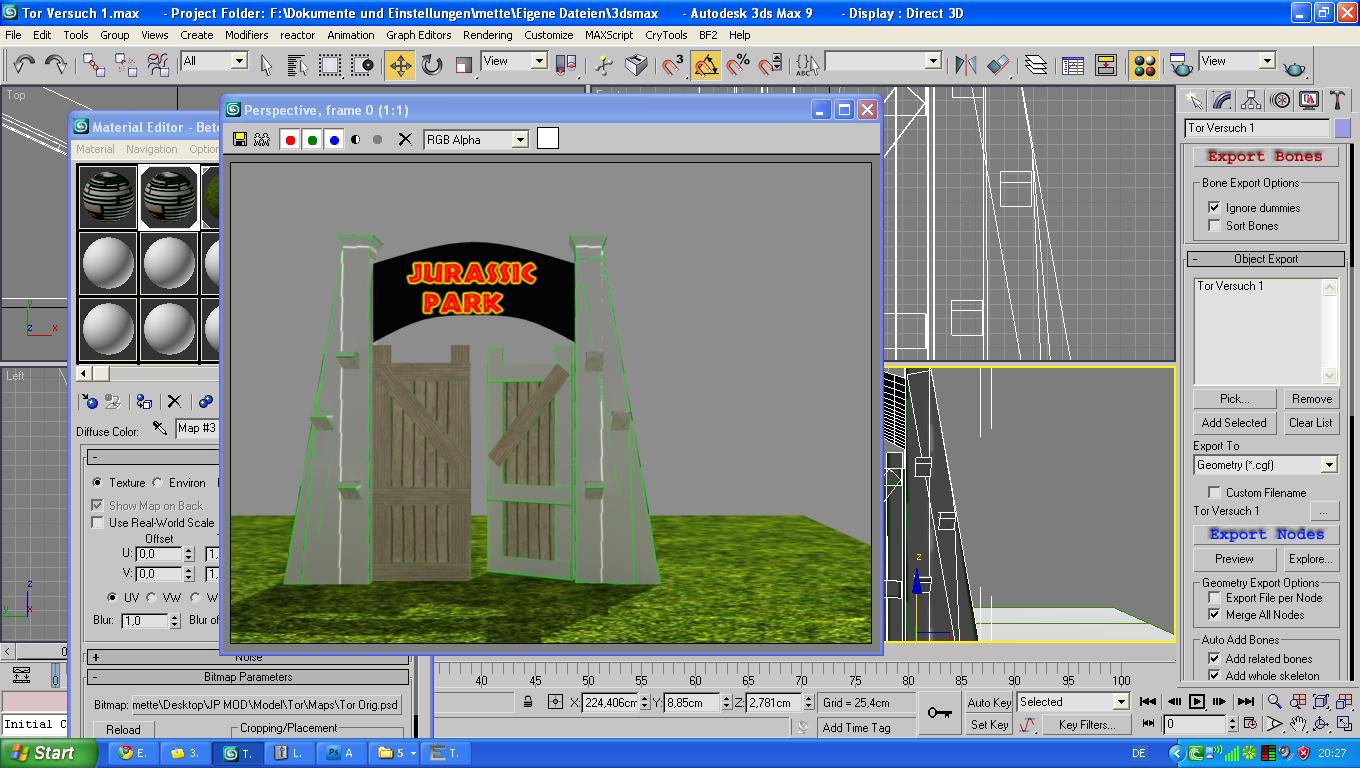Toggle the Percent Snap magnet icon
The image size is (1360, 768).
(x=738, y=65)
